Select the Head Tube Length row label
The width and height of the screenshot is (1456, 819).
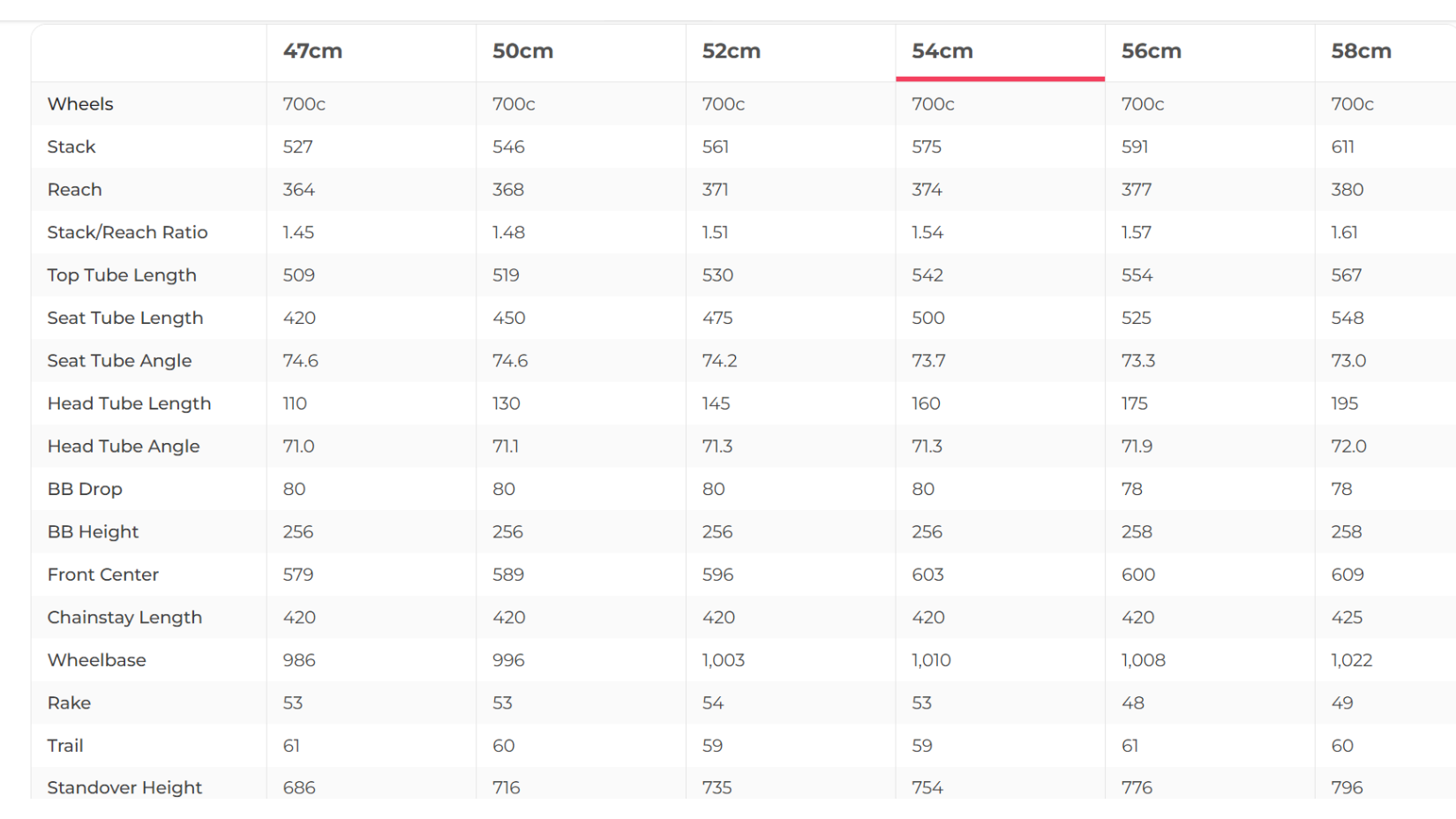point(129,403)
